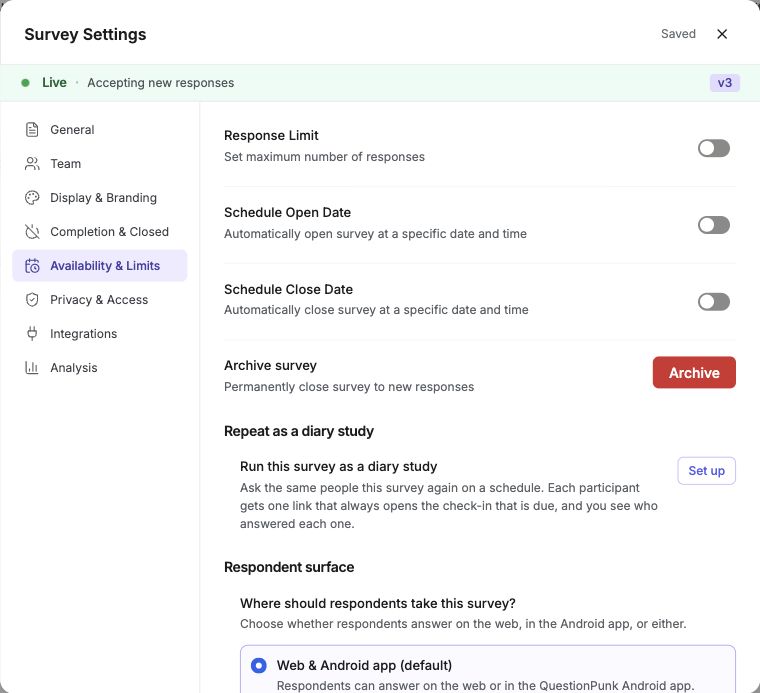Click 'Set maximum number of responses' text
The height and width of the screenshot is (693, 760).
(x=324, y=157)
